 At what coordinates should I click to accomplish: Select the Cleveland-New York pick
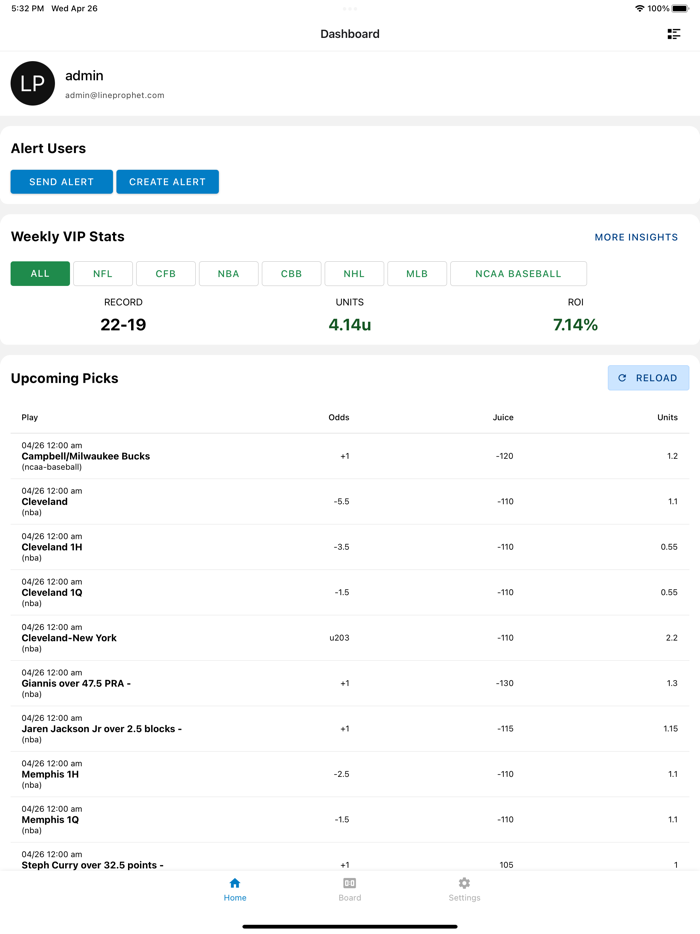(x=350, y=638)
